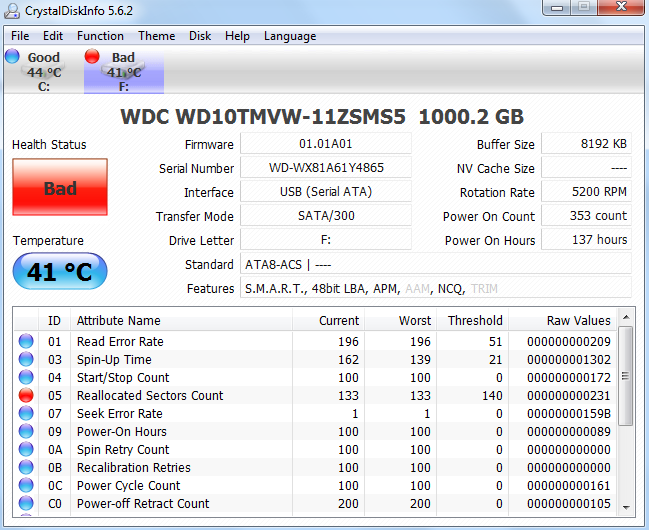This screenshot has width=649, height=530.
Task: Click the attribute list scrollbar thumb
Action: [x=625, y=376]
